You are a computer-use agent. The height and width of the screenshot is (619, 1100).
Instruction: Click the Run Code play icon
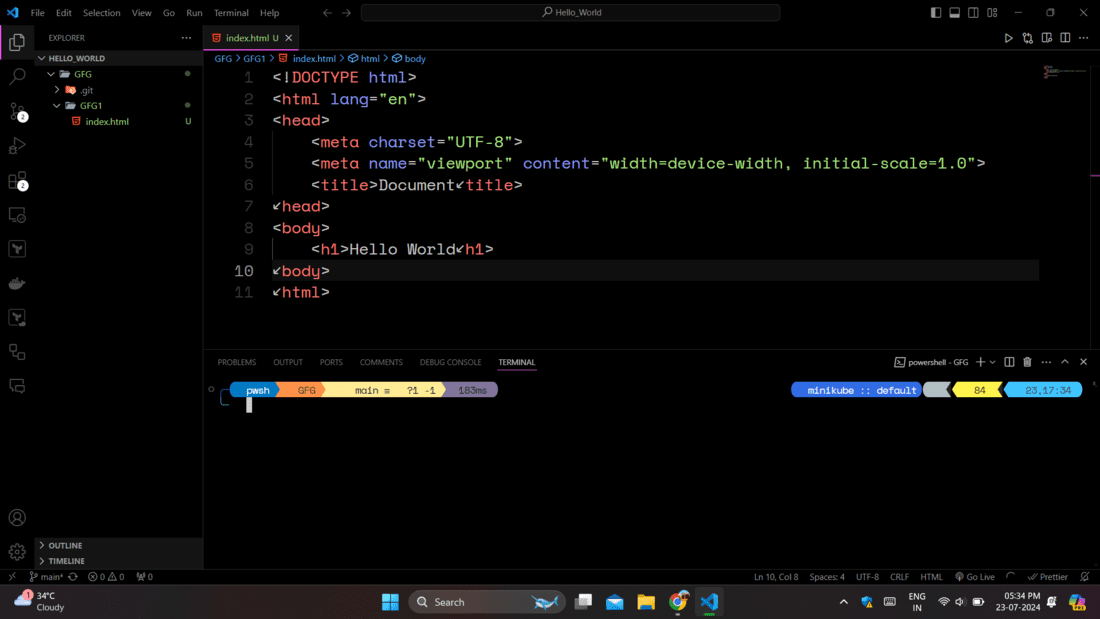point(1008,38)
